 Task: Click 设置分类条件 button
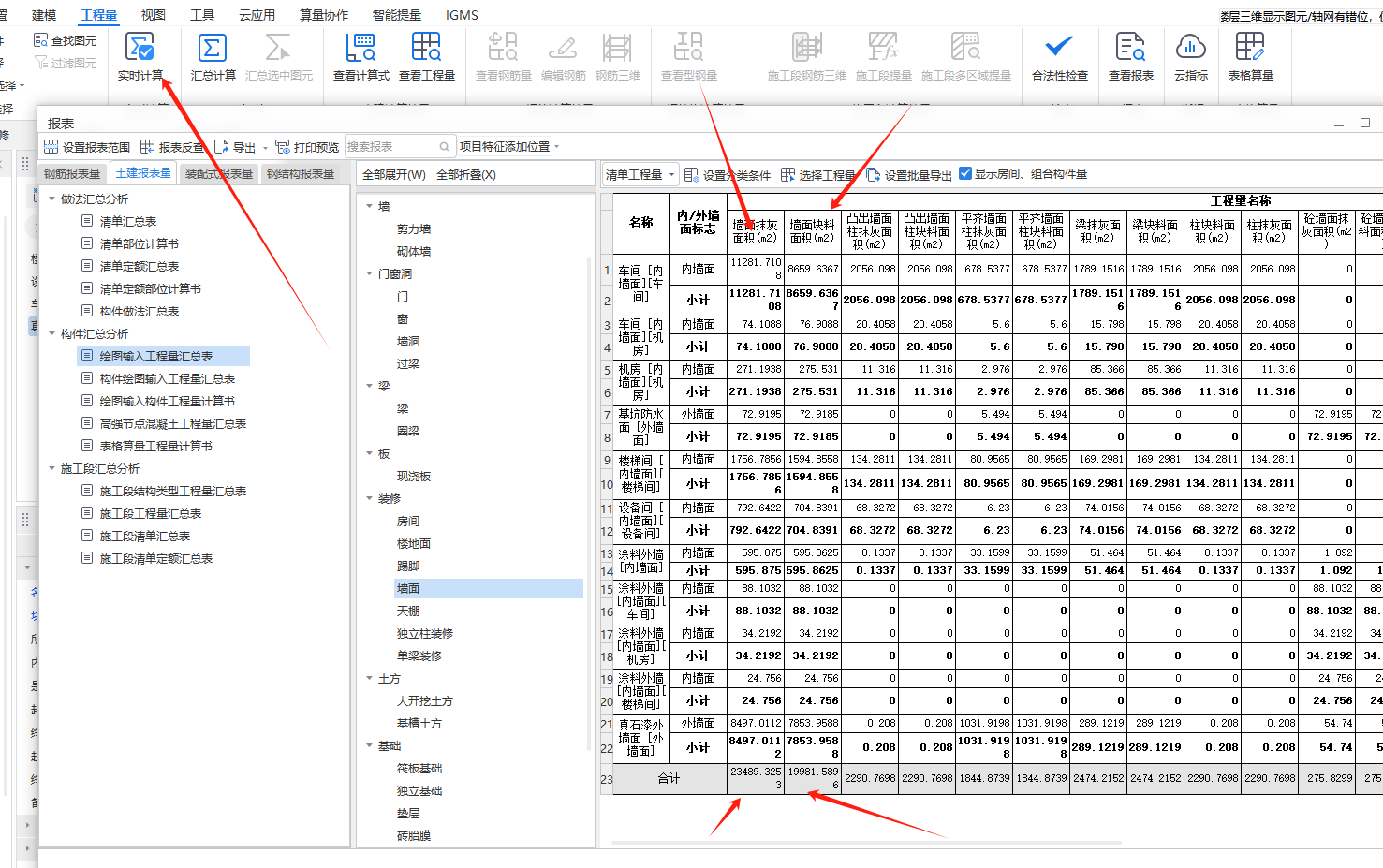[x=728, y=175]
